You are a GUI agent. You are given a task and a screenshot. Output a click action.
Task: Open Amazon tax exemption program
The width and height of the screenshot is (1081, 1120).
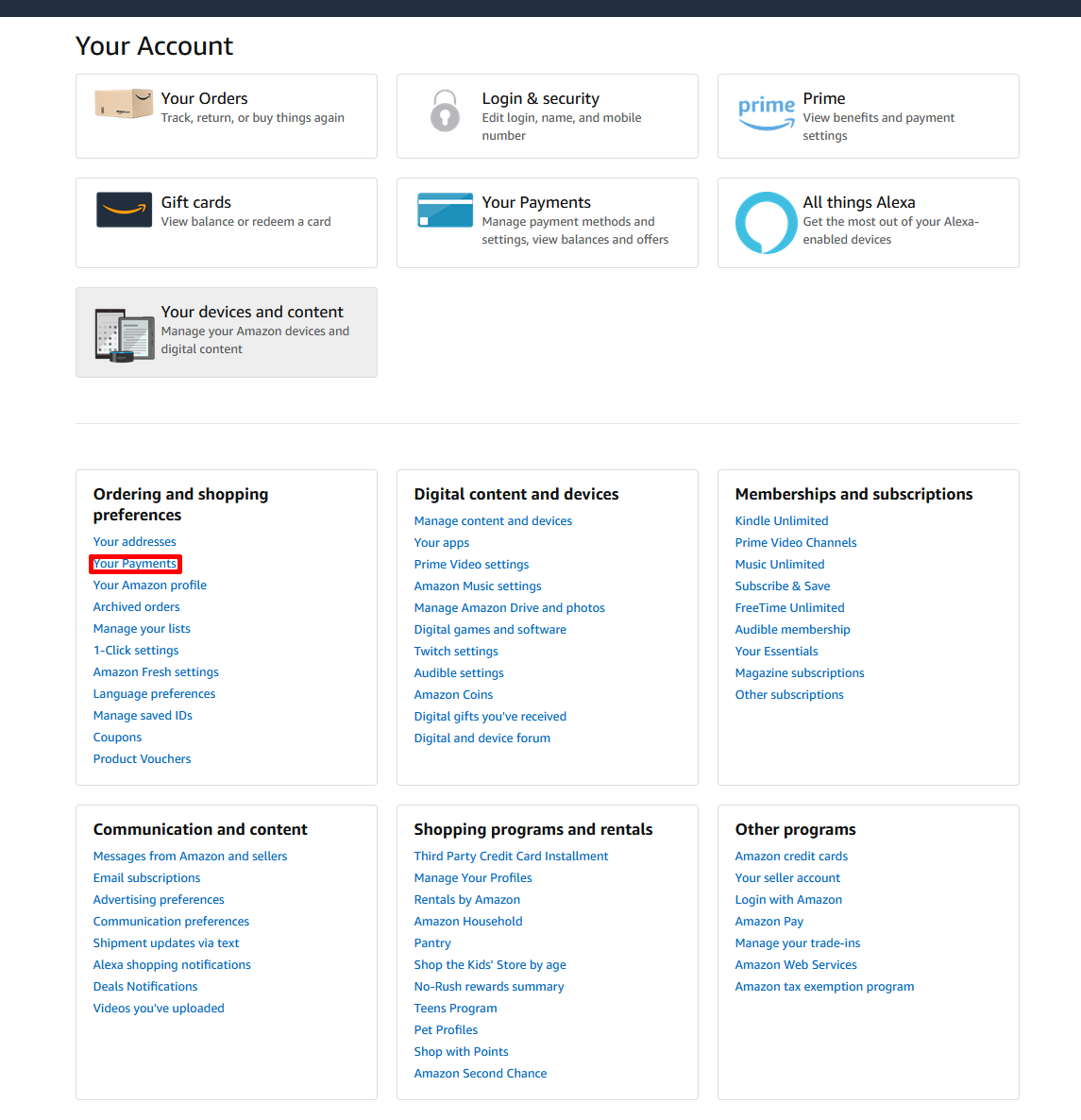pyautogui.click(x=824, y=987)
